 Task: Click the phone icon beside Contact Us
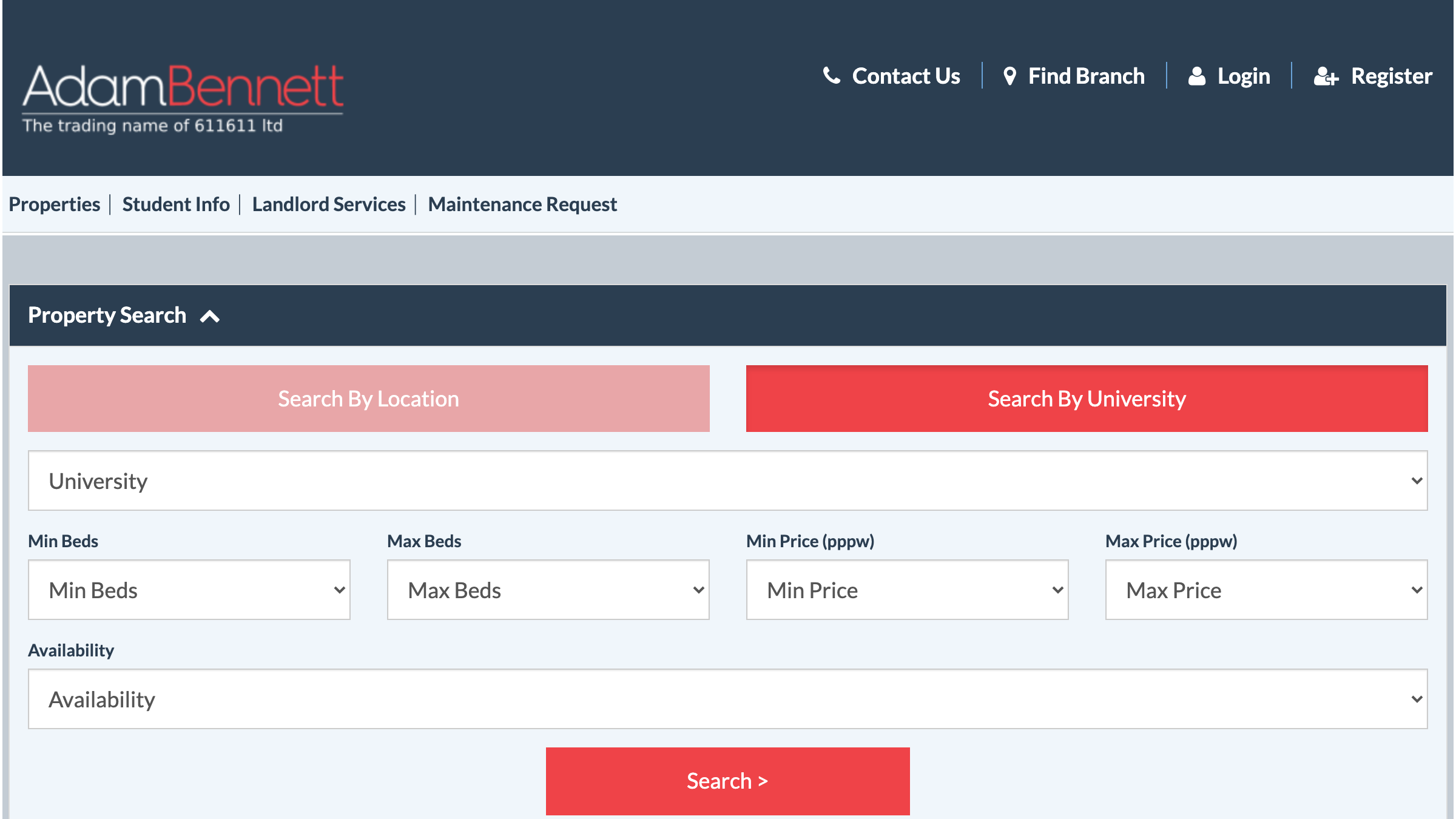tap(832, 76)
